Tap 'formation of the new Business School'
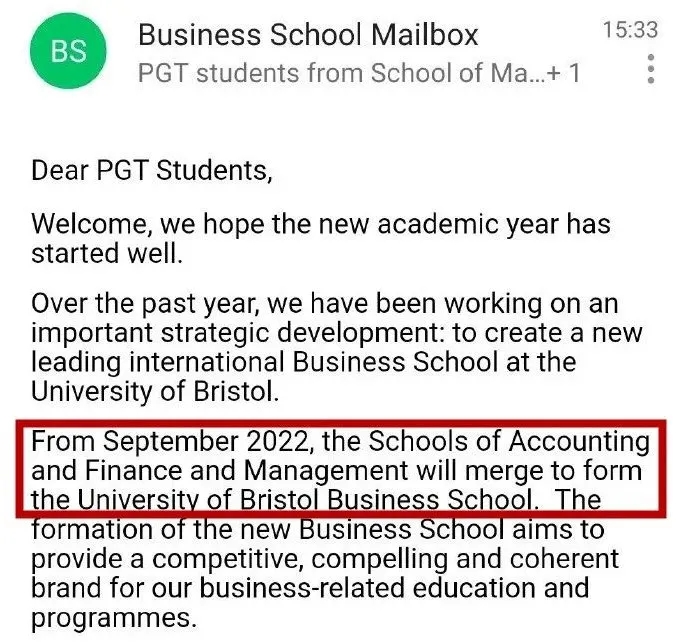 pyautogui.click(x=267, y=529)
